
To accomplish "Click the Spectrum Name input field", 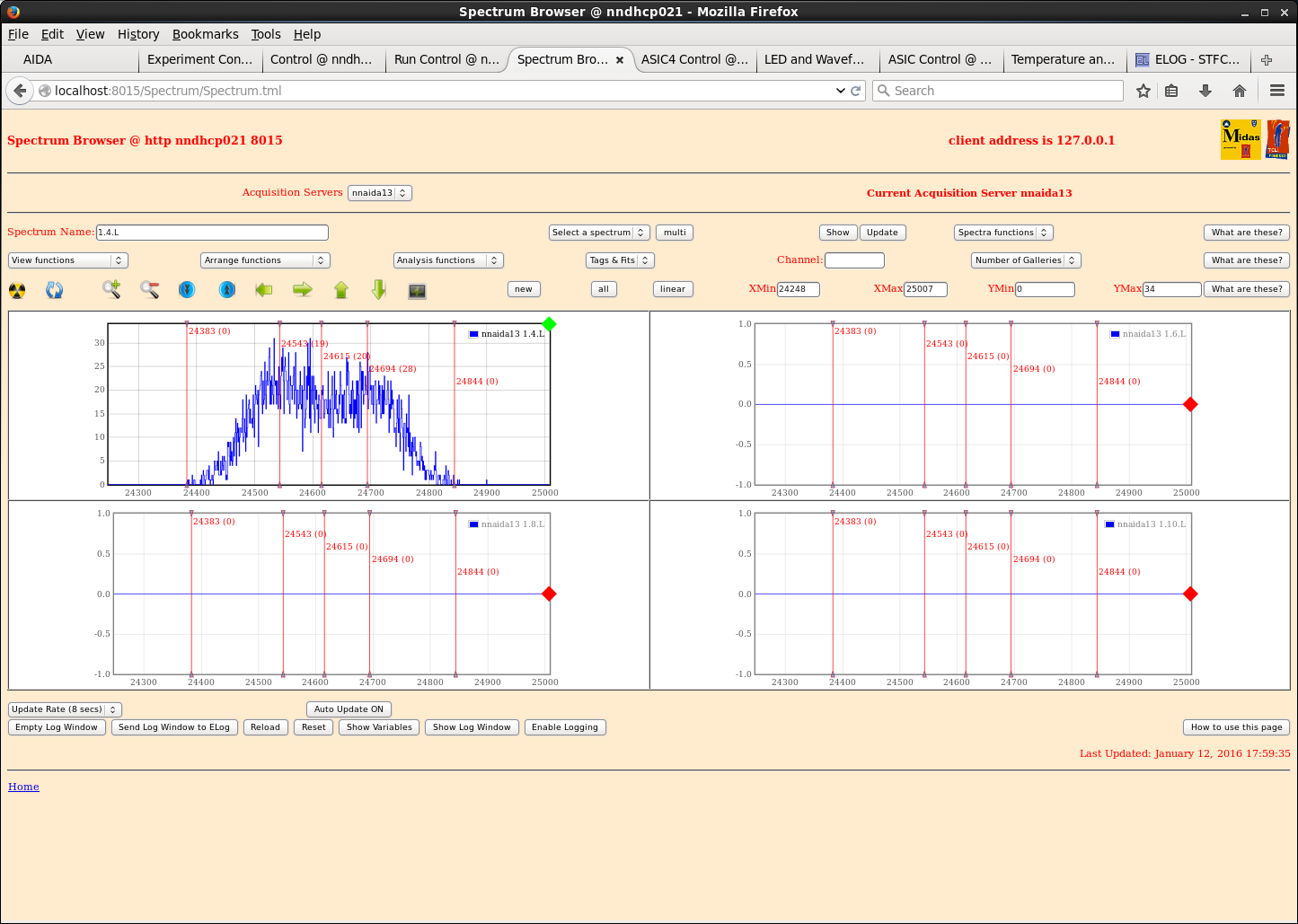I will (x=212, y=233).
